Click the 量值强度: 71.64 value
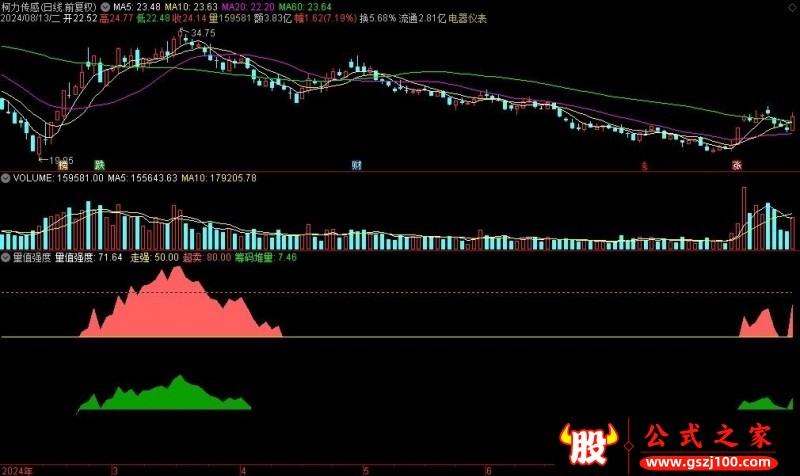The width and height of the screenshot is (800, 476). [88, 257]
